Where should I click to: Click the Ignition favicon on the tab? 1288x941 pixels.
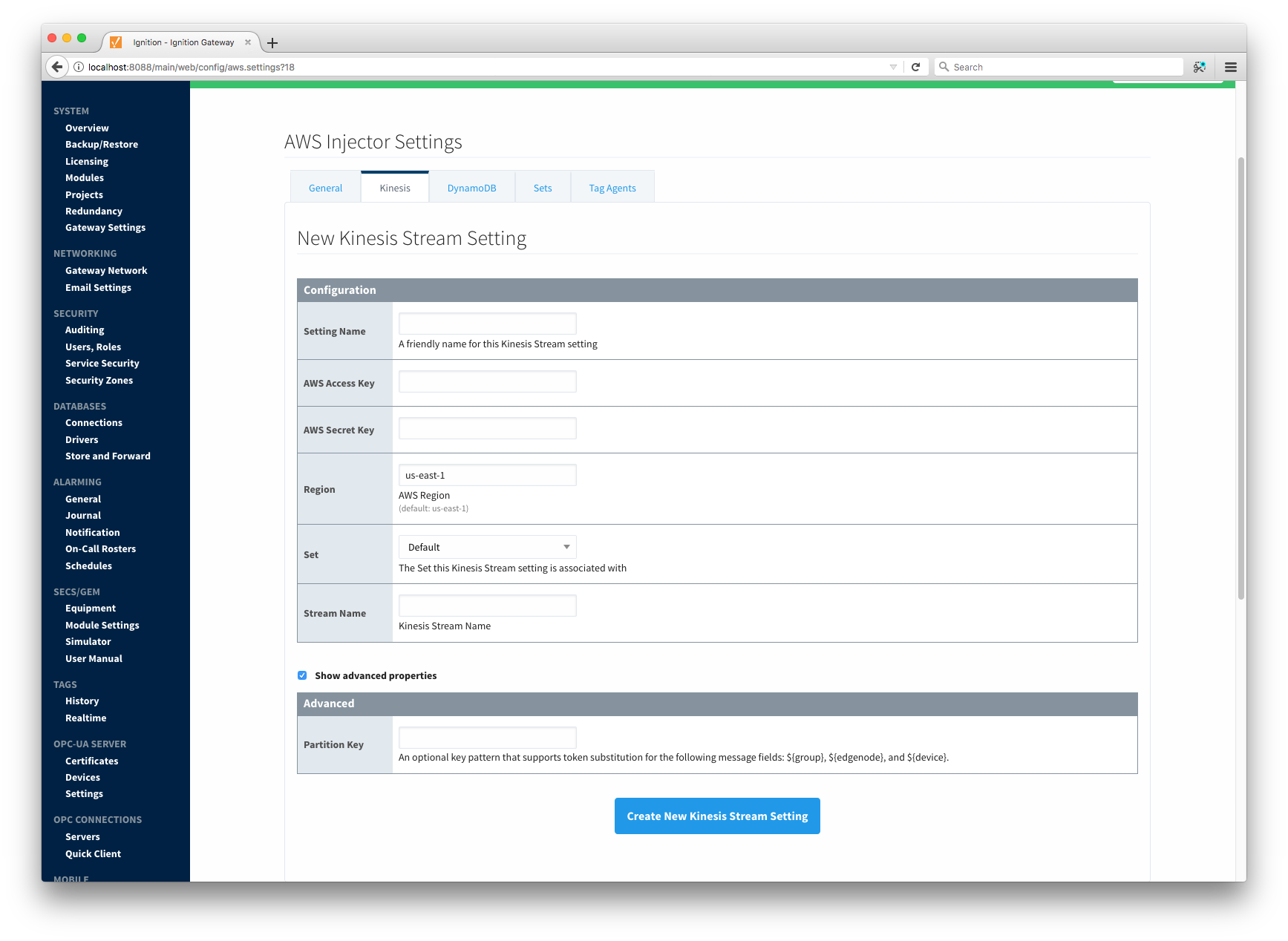(116, 42)
